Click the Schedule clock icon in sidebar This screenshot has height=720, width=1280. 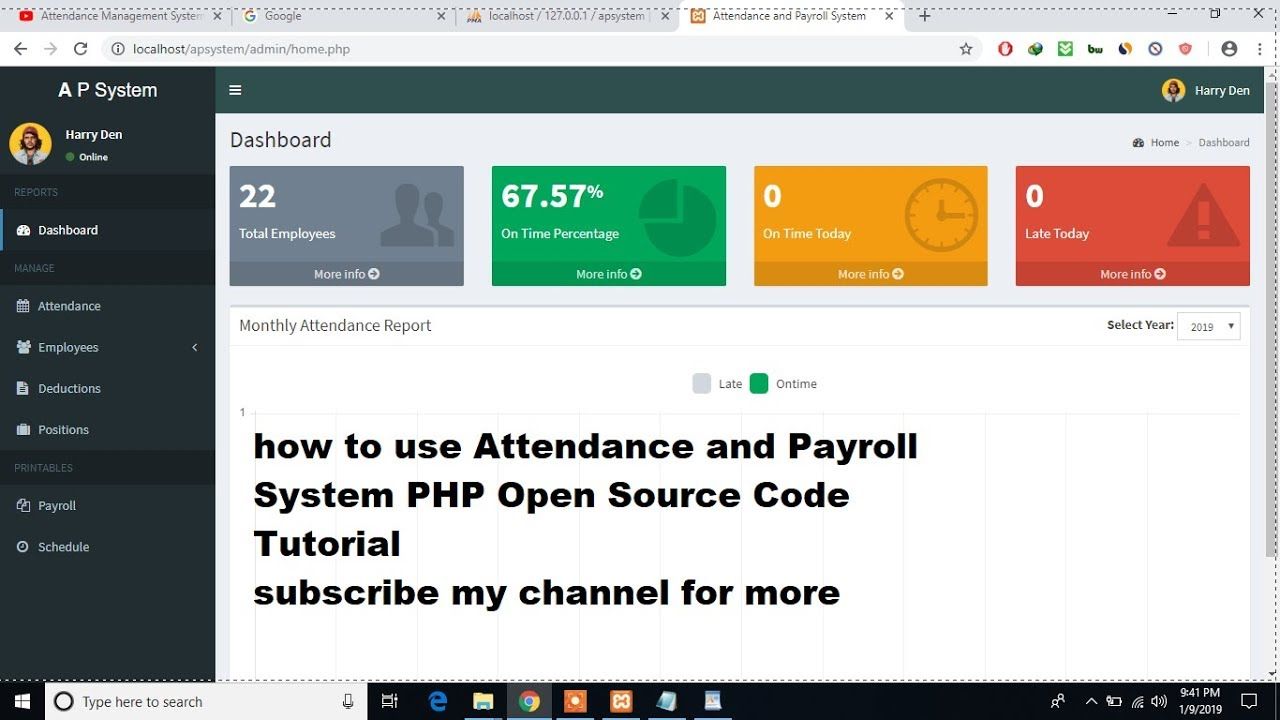tap(23, 547)
